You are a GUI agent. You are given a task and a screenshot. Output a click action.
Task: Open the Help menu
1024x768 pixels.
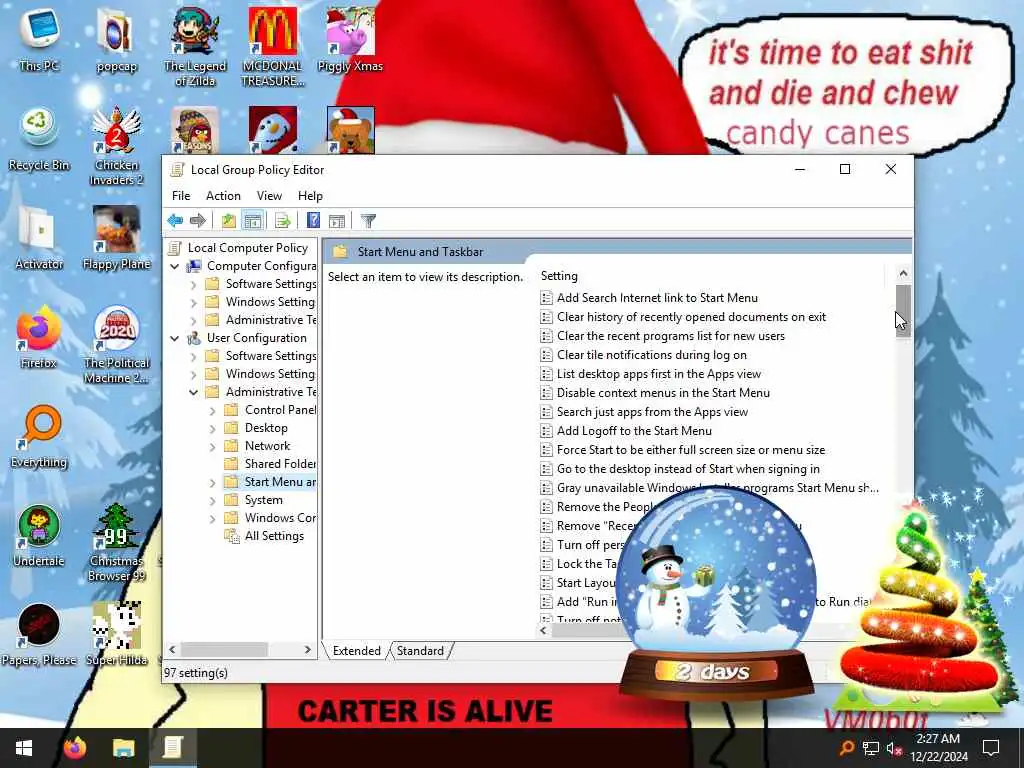pyautogui.click(x=310, y=196)
